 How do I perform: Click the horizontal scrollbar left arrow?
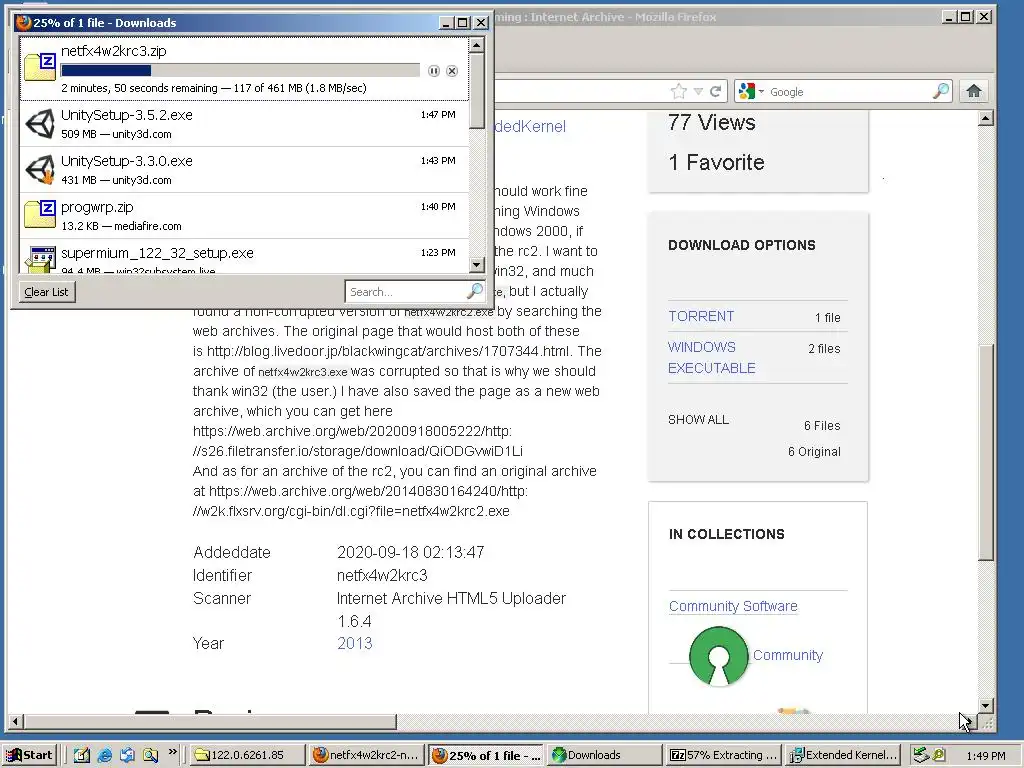pos(15,722)
